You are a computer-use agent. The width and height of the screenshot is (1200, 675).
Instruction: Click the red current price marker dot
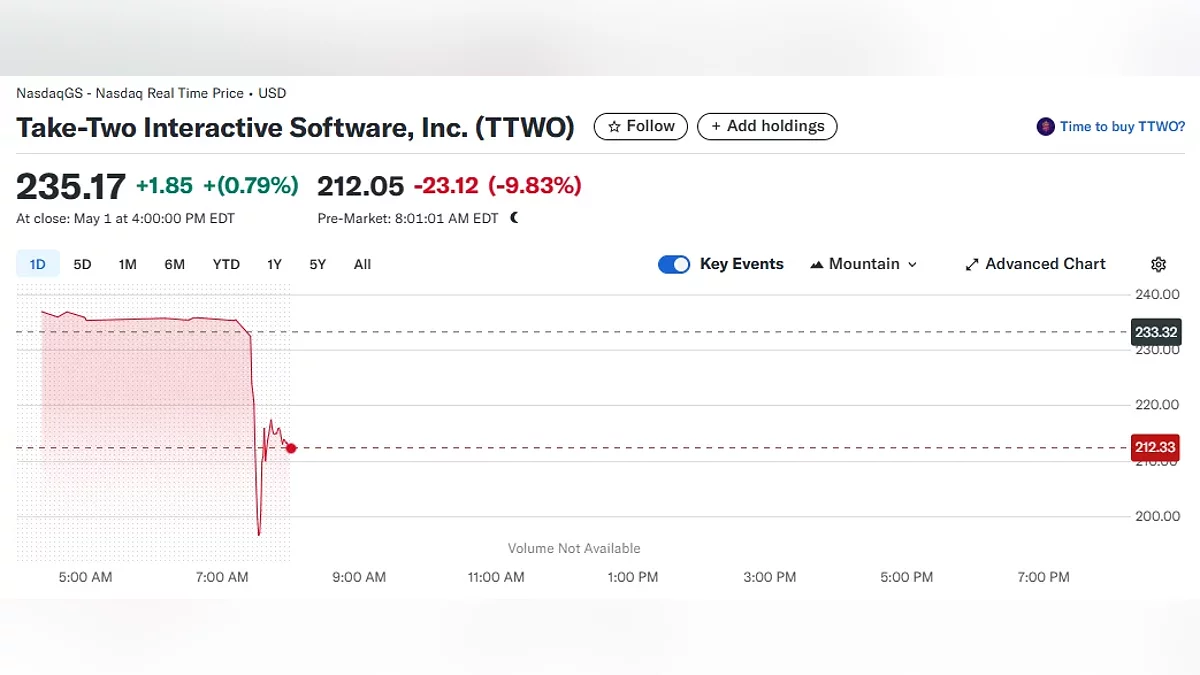point(291,448)
